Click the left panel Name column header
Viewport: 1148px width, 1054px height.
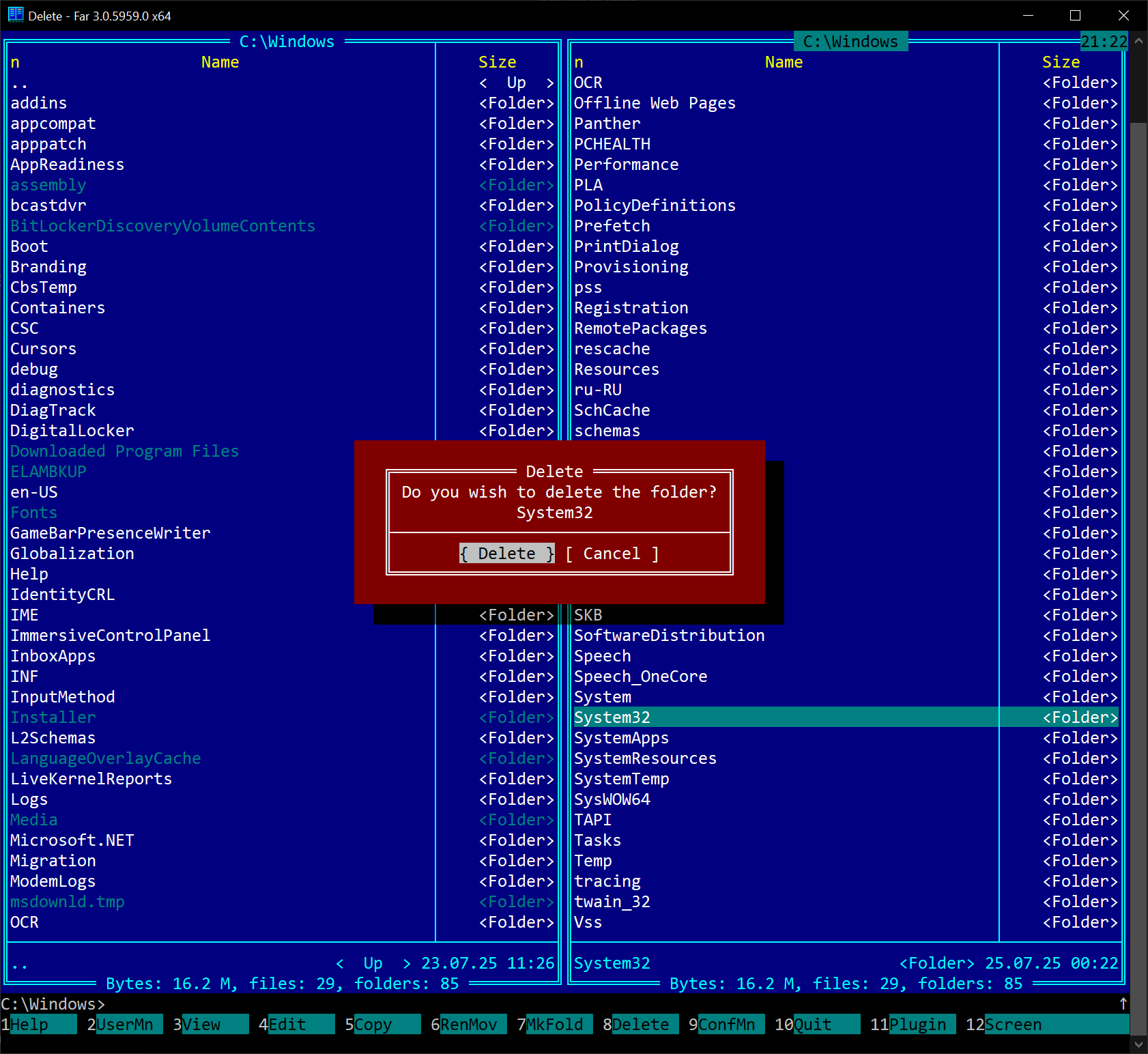point(220,62)
